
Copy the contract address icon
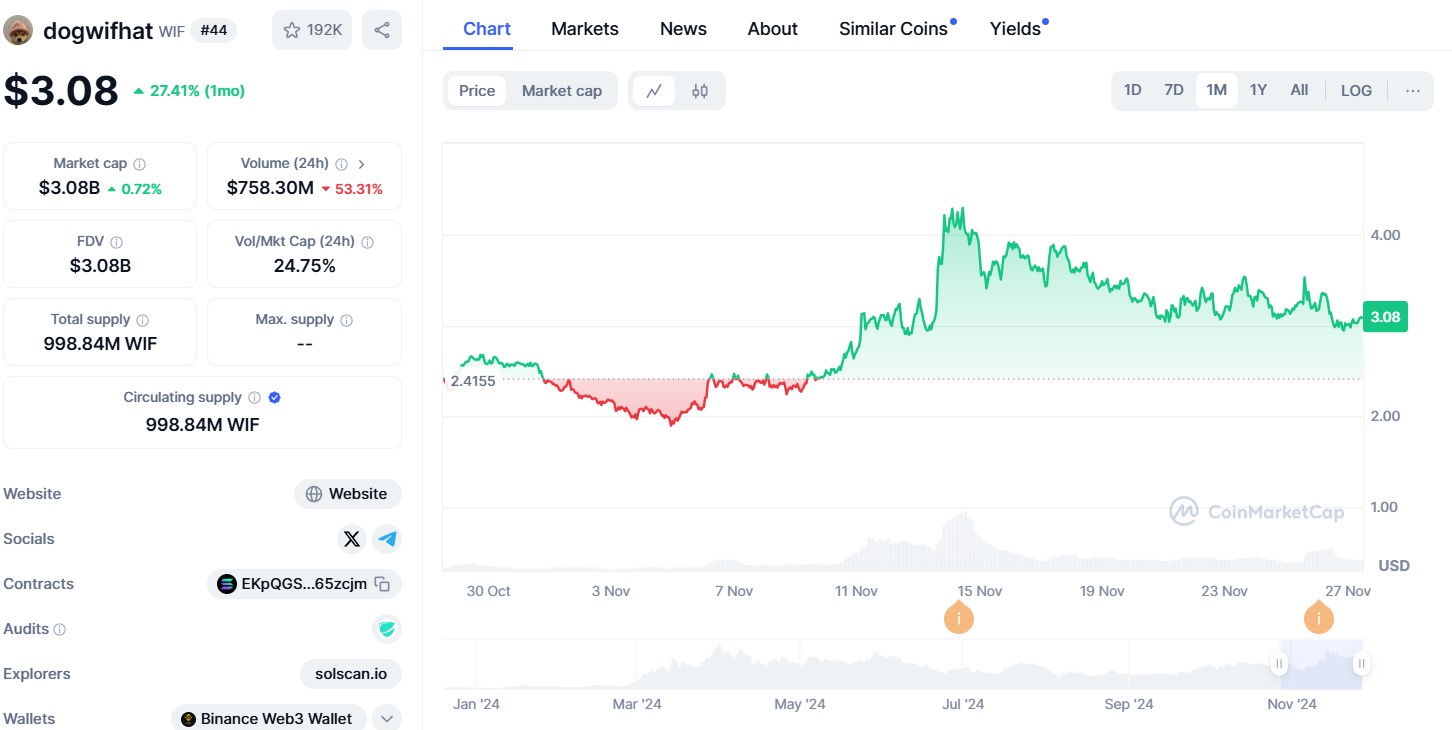click(382, 584)
